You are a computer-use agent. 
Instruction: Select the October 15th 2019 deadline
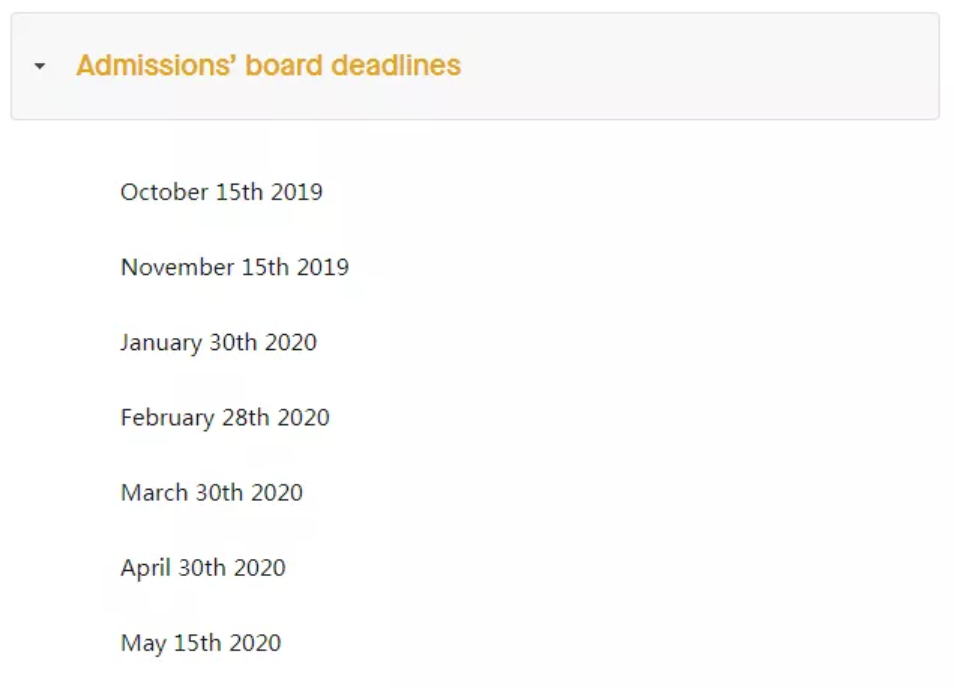tap(221, 192)
